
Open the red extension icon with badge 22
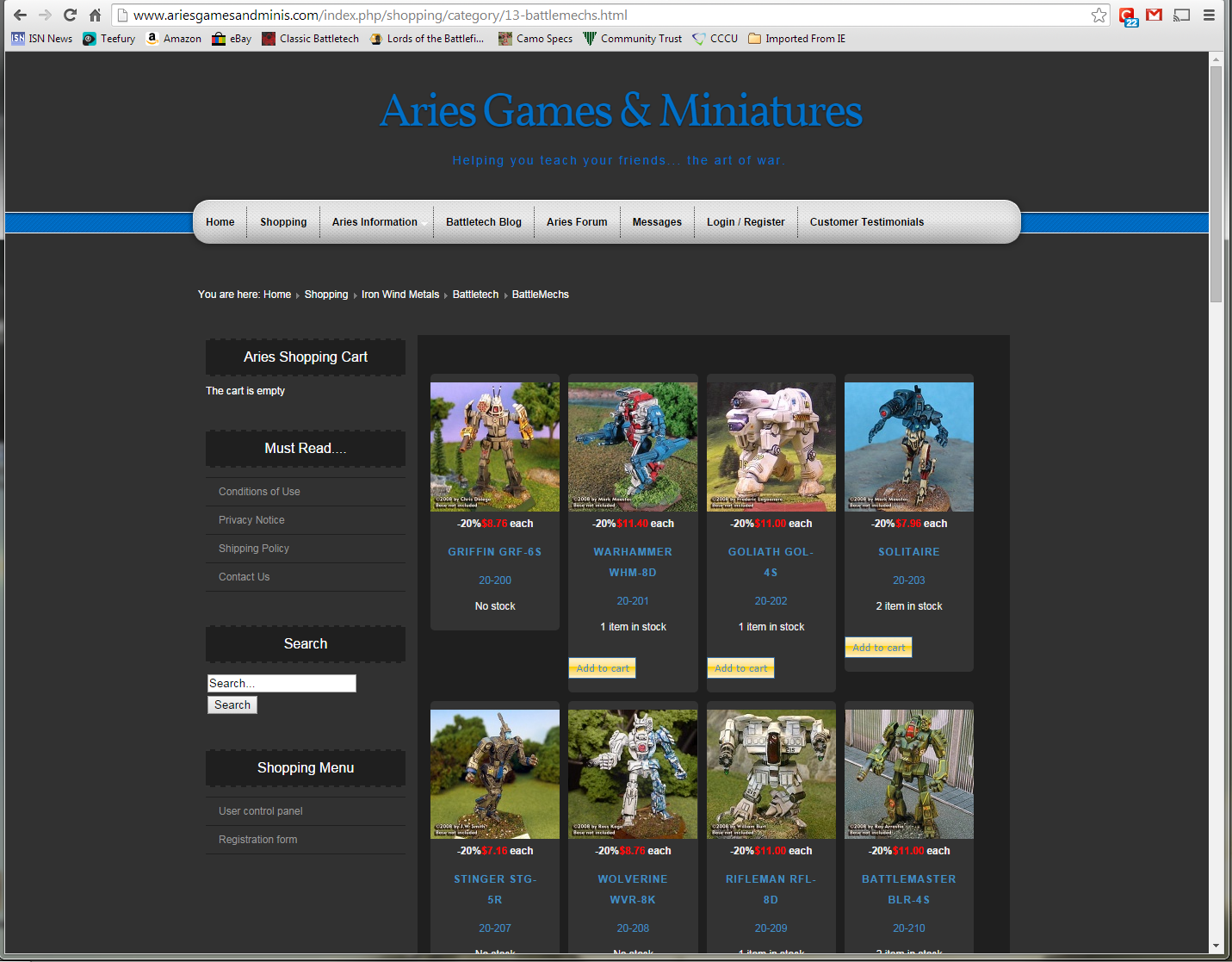pyautogui.click(x=1128, y=16)
